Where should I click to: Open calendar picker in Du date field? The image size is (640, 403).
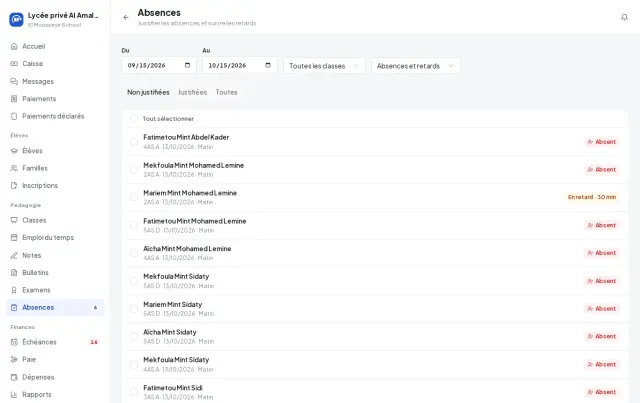[x=187, y=65]
